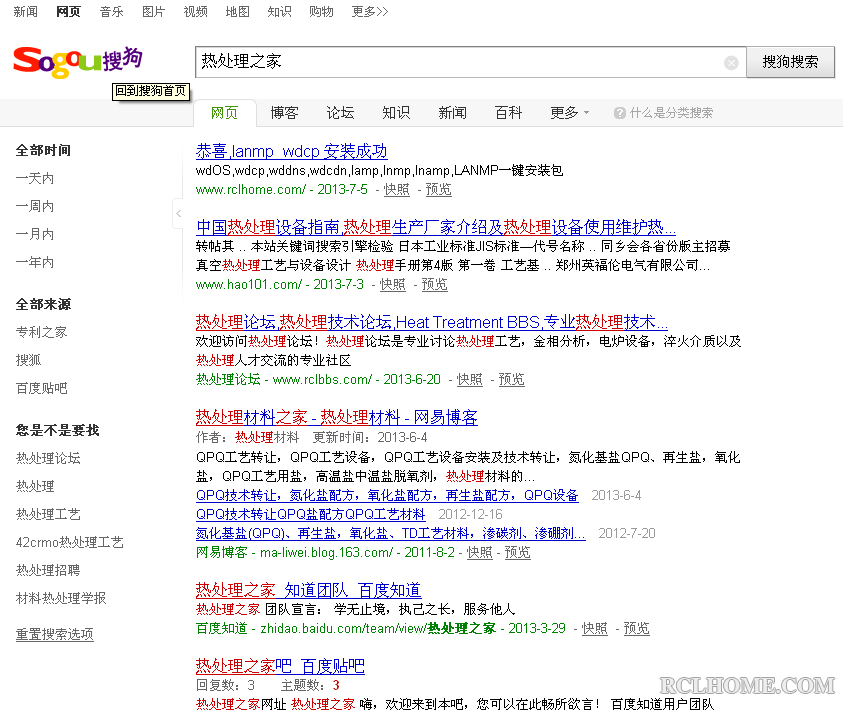The width and height of the screenshot is (843, 710).
Task: Filter source to 百度贴吧
Action: [x=41, y=388]
